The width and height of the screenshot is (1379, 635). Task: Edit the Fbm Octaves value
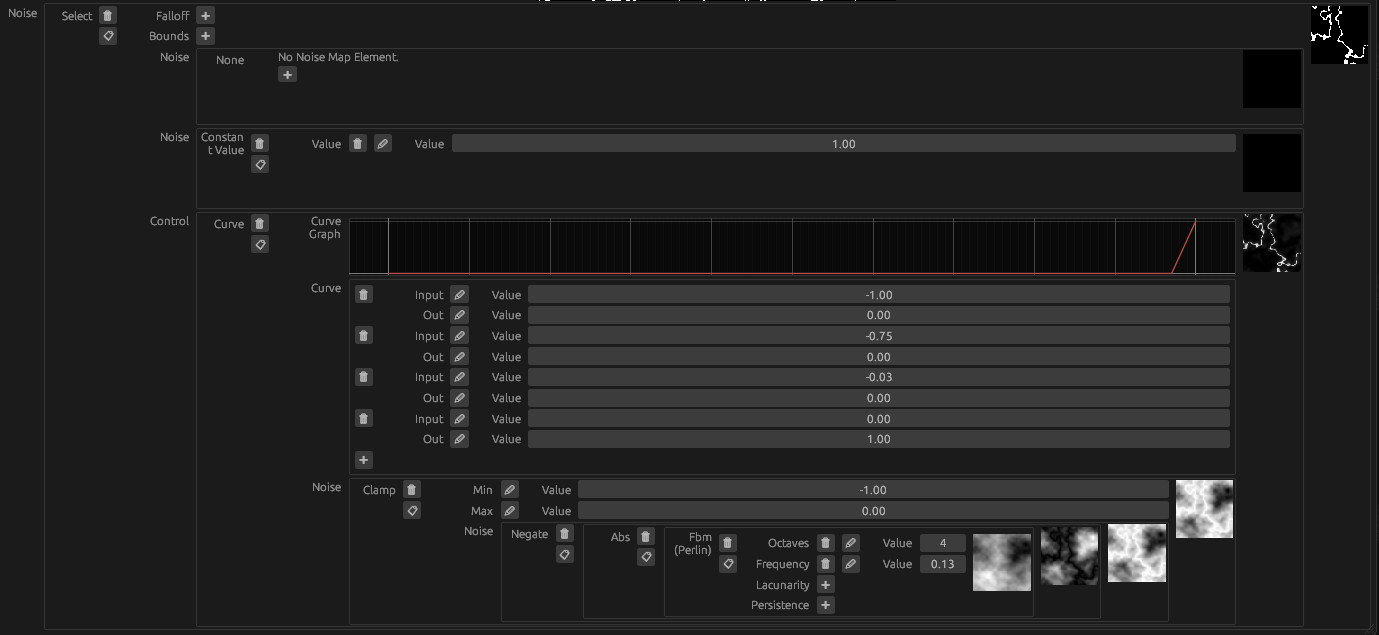tap(850, 543)
